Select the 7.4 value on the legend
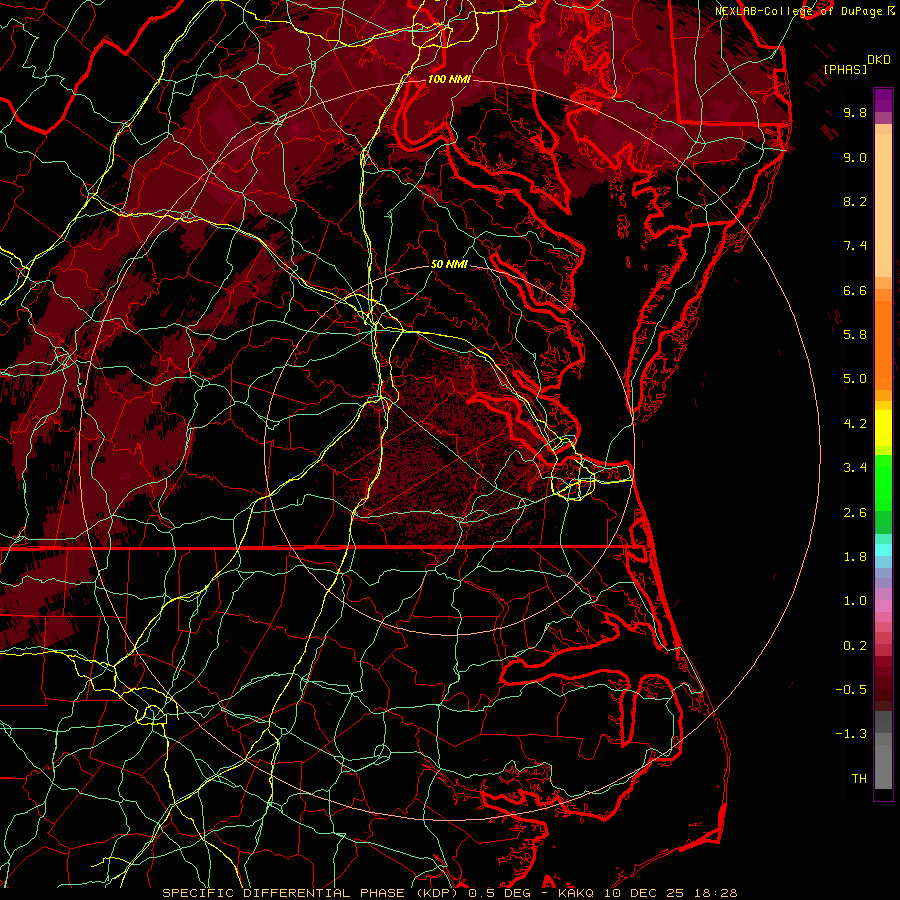Image resolution: width=900 pixels, height=900 pixels. click(x=855, y=246)
